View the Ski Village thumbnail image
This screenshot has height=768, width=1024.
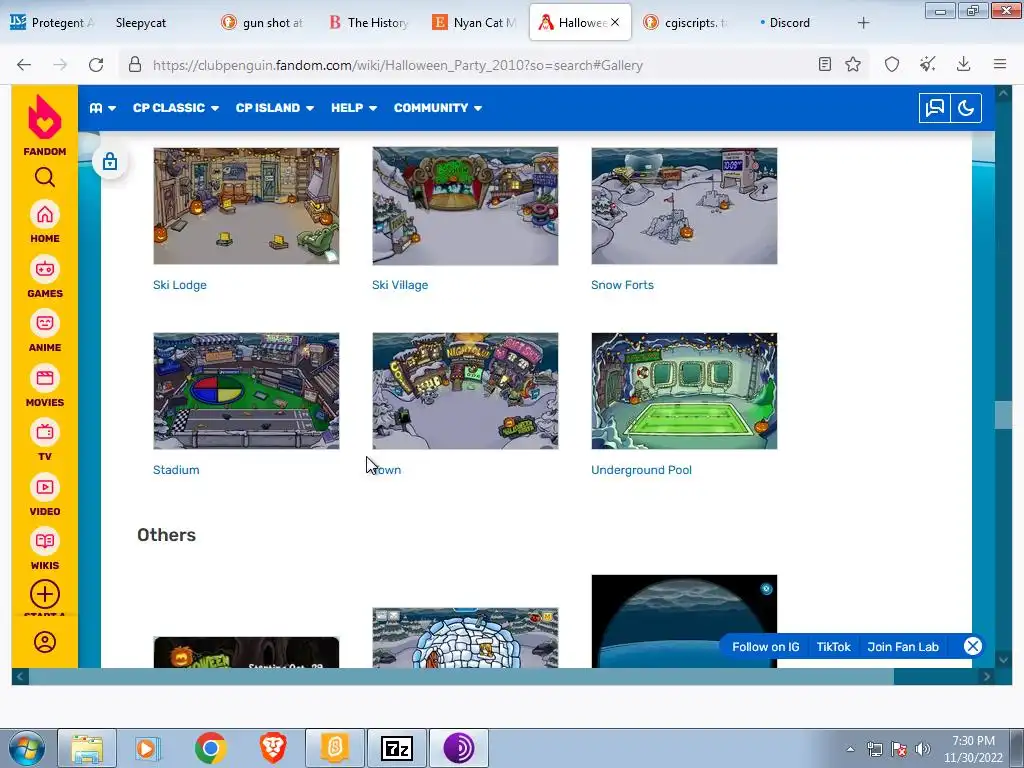[x=465, y=206]
